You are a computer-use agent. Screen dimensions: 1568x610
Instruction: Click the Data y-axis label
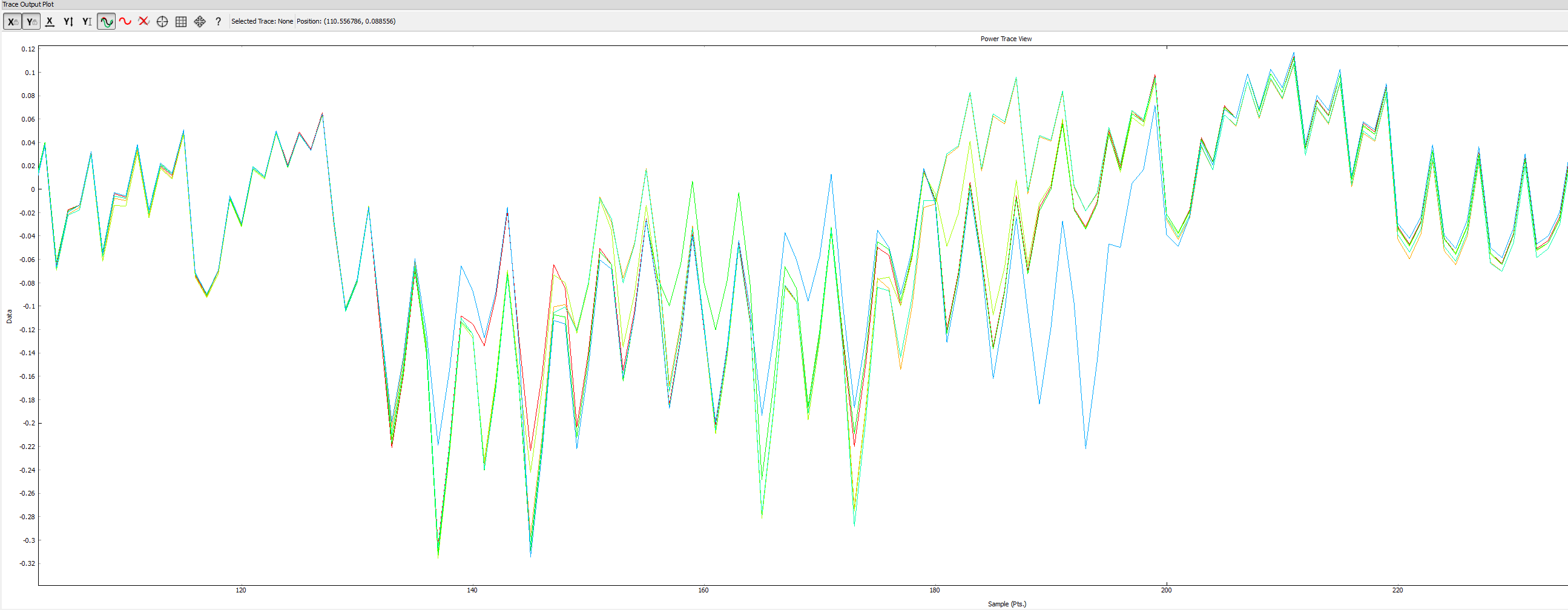point(9,316)
